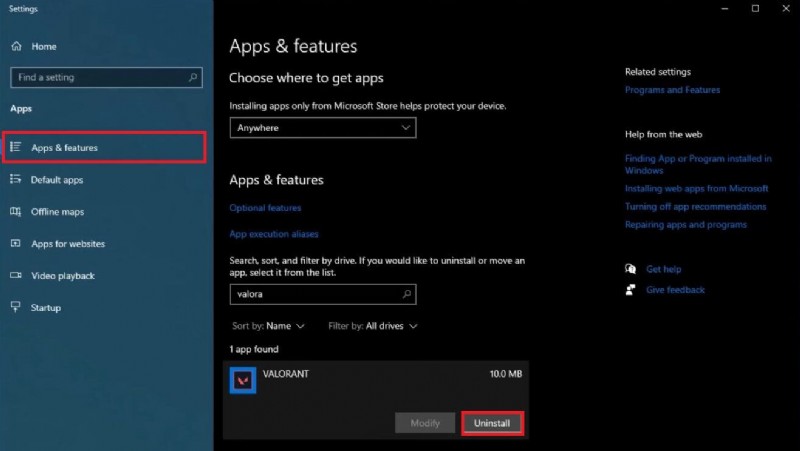Click the Find a setting search field
Viewport: 800px width, 451px height.
(106, 78)
